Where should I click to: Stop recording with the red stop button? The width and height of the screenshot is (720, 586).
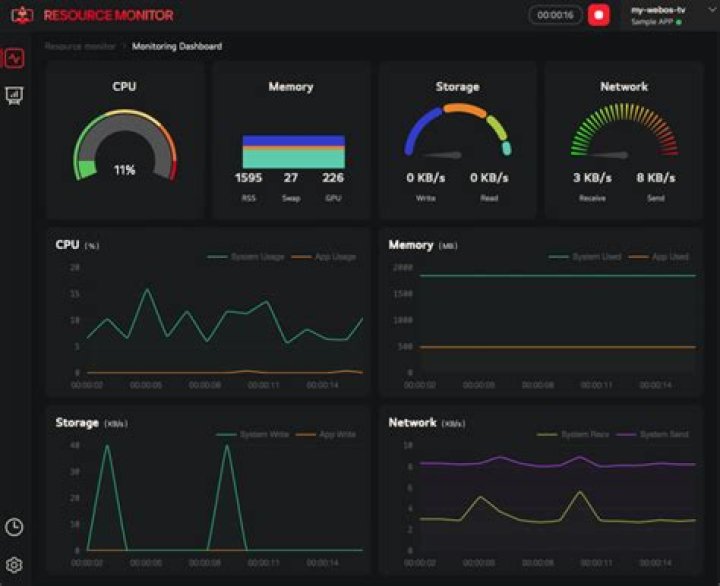pyautogui.click(x=599, y=15)
